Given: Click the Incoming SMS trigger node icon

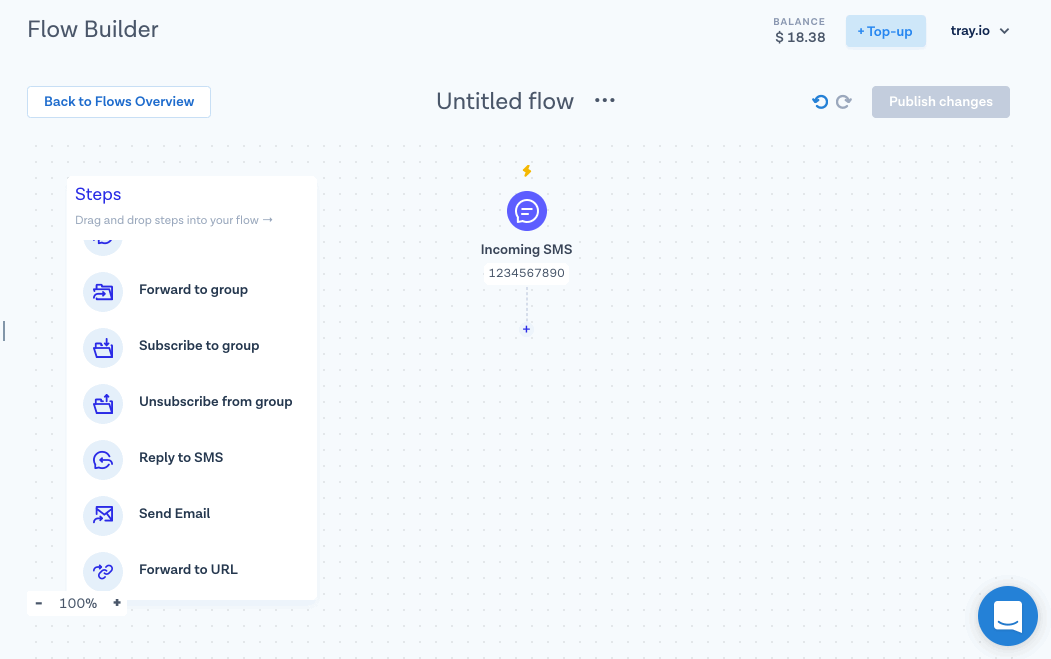Looking at the screenshot, I should tap(527, 211).
